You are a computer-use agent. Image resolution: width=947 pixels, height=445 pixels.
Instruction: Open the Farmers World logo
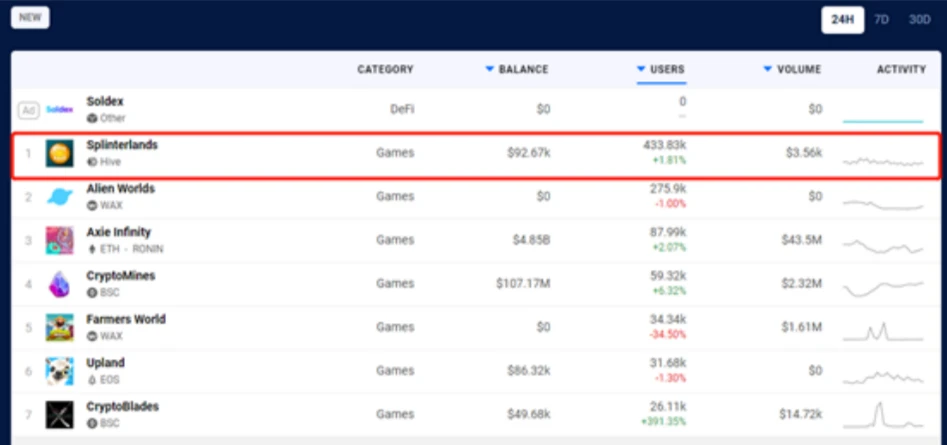click(60, 327)
